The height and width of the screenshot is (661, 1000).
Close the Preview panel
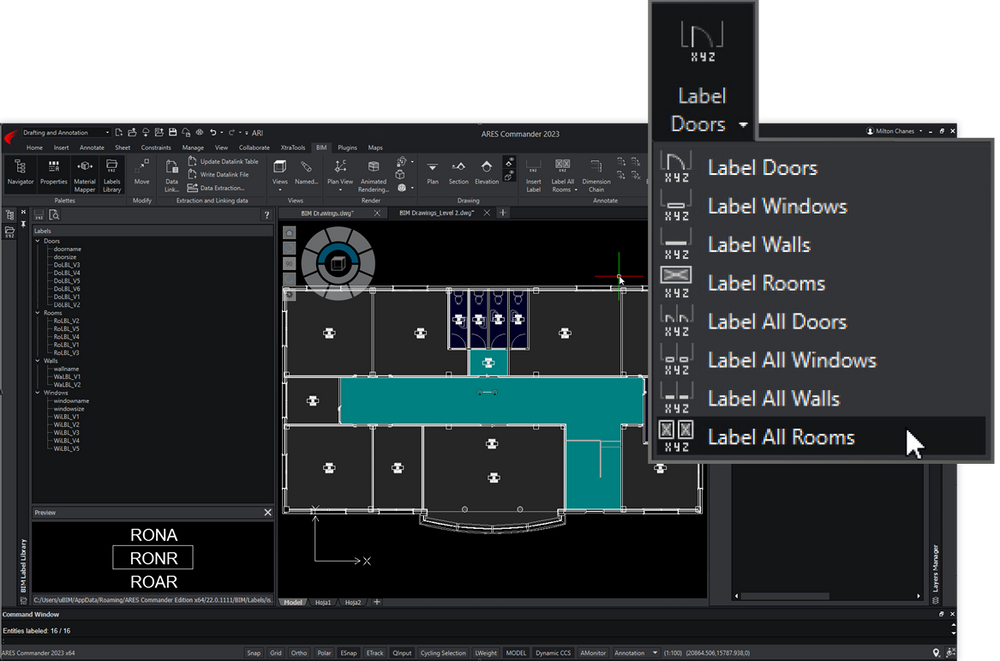pos(268,512)
